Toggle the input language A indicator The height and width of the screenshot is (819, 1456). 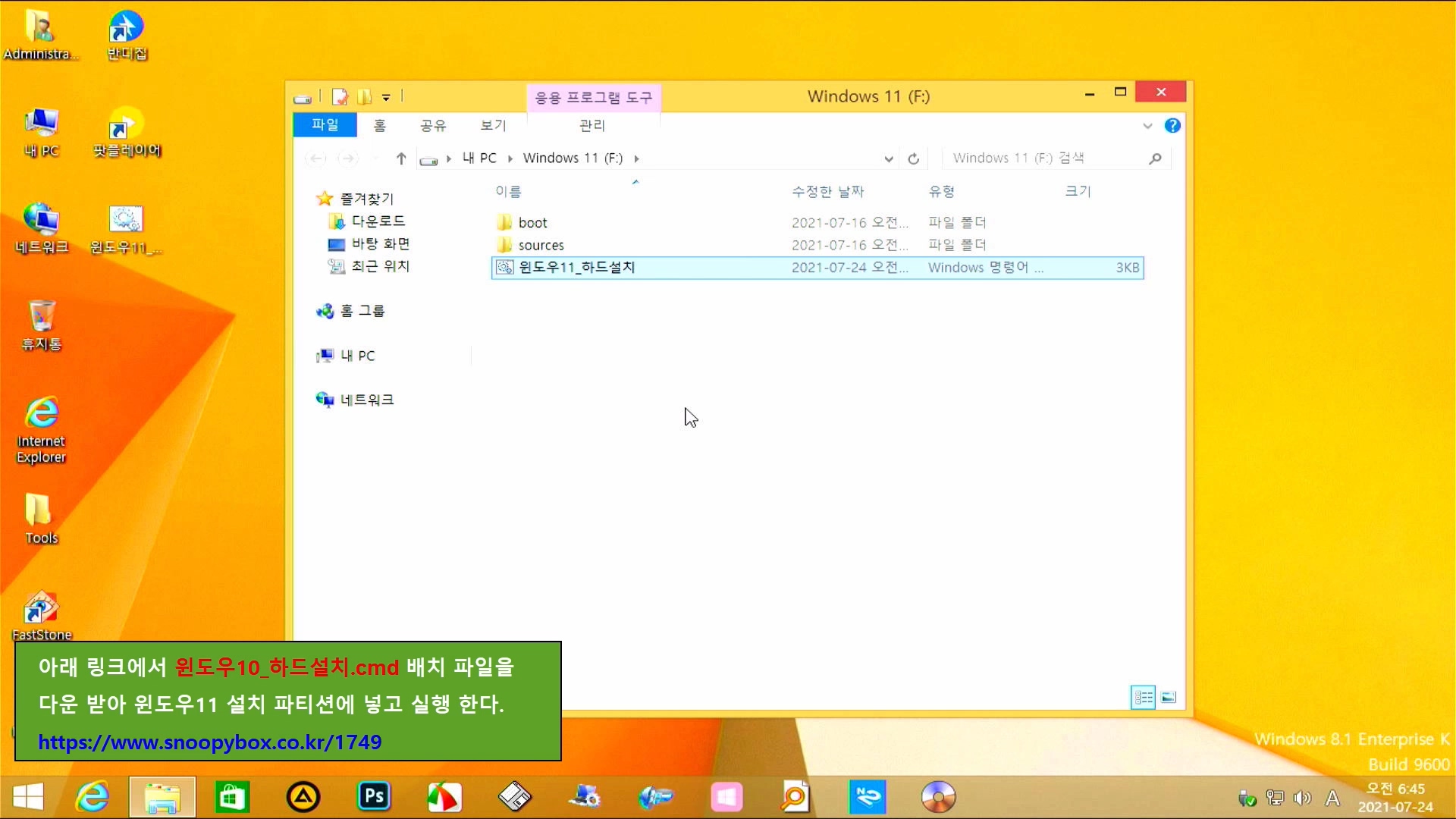[x=1332, y=798]
